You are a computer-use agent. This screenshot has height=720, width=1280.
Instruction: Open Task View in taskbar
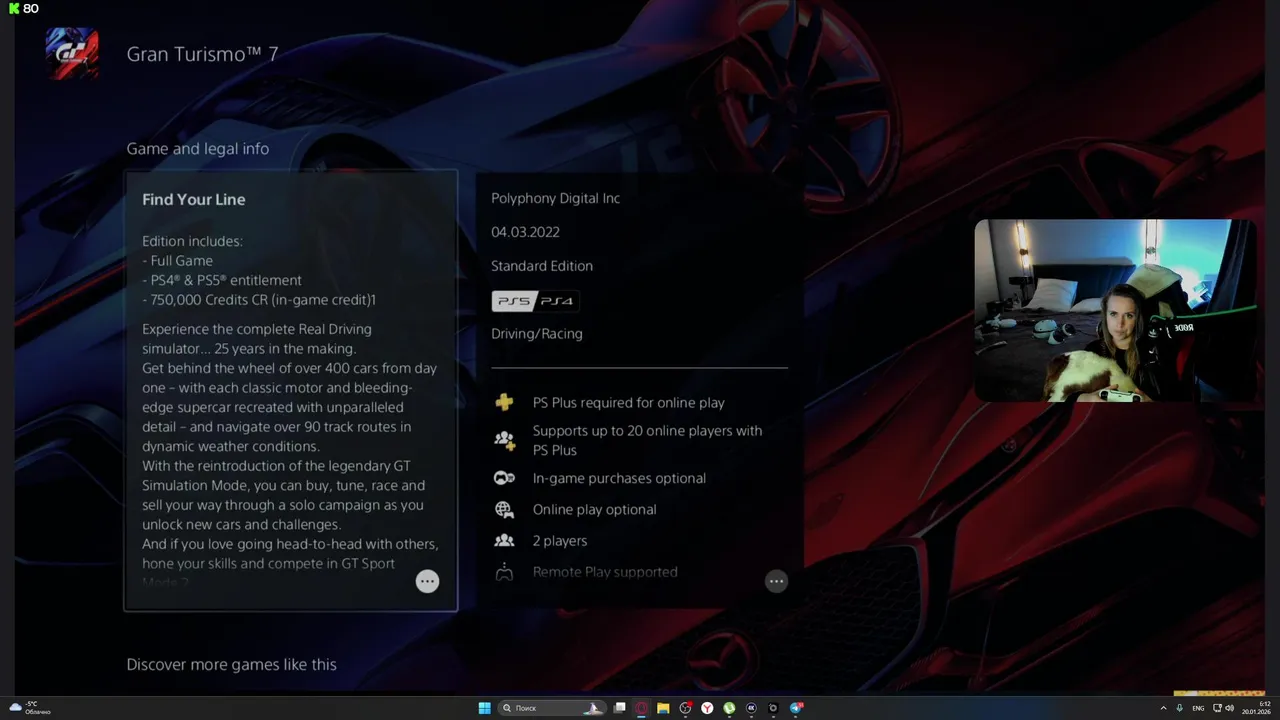619,708
